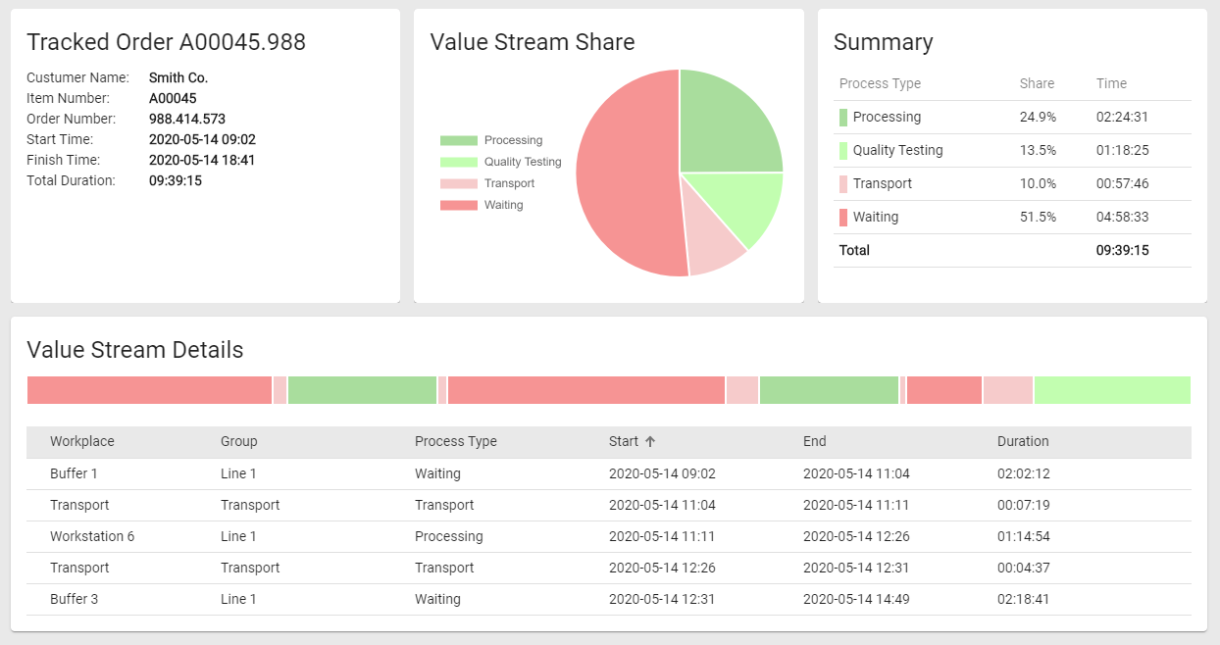Image resolution: width=1220 pixels, height=645 pixels.
Task: Click the Group column header
Action: click(x=239, y=442)
